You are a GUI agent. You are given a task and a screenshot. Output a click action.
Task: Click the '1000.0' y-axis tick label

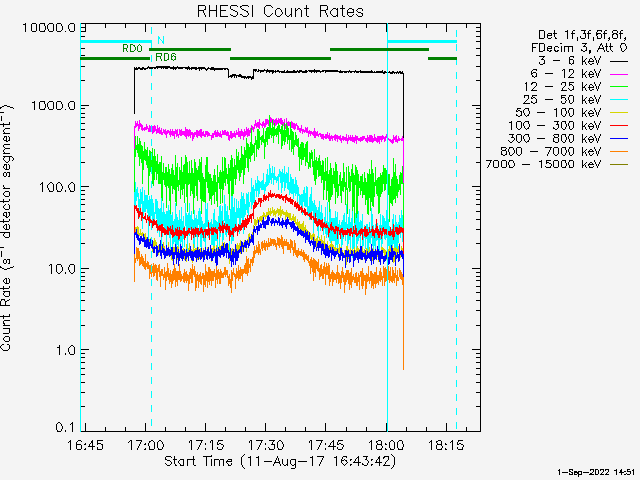[53, 105]
